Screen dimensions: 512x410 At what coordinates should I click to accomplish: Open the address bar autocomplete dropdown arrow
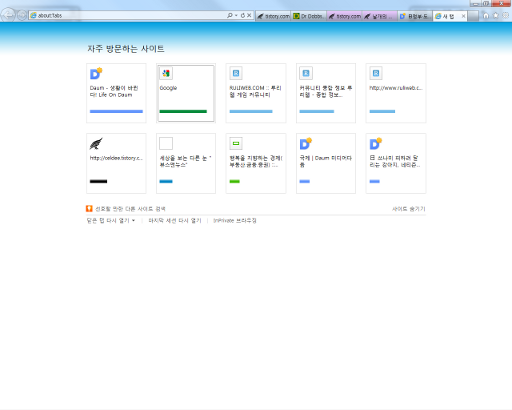click(x=236, y=15)
